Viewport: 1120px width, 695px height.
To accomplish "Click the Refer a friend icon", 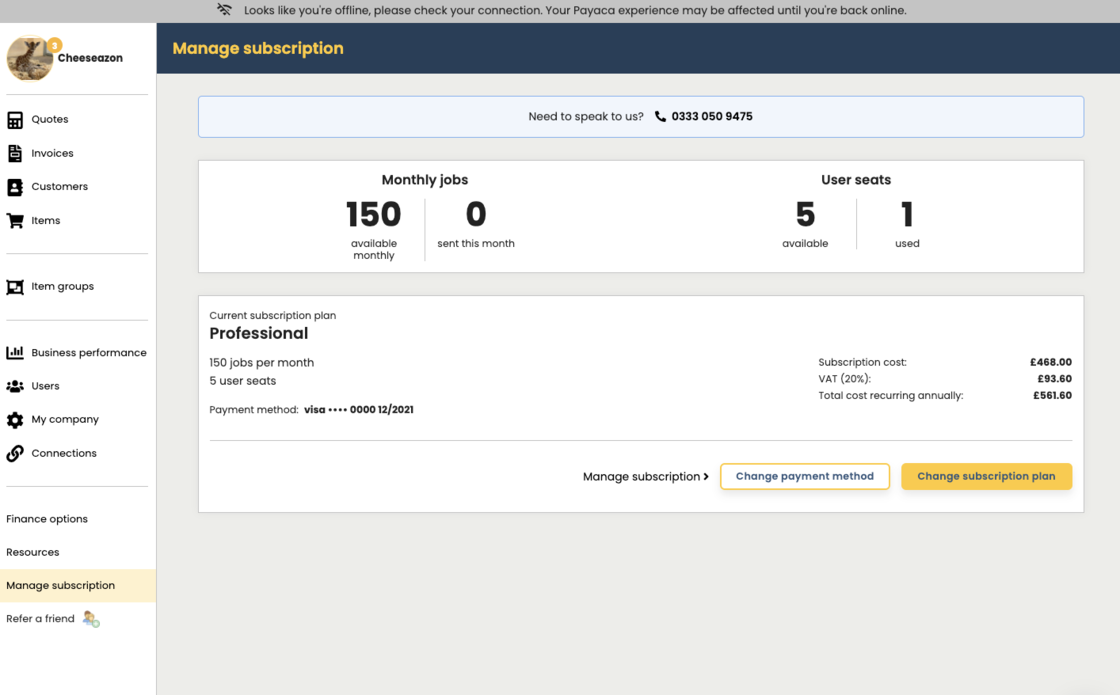I will 91,619.
